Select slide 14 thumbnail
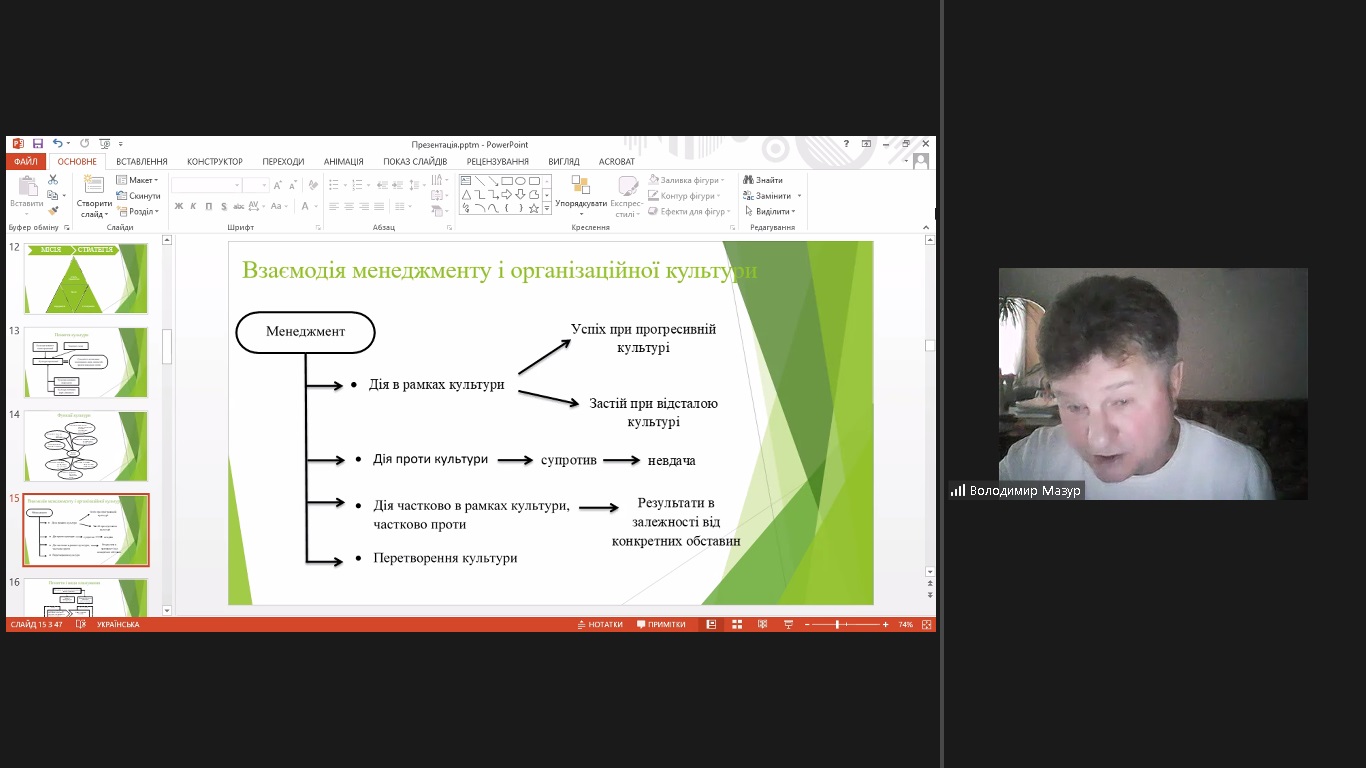Viewport: 1366px width, 768px height. (86, 446)
